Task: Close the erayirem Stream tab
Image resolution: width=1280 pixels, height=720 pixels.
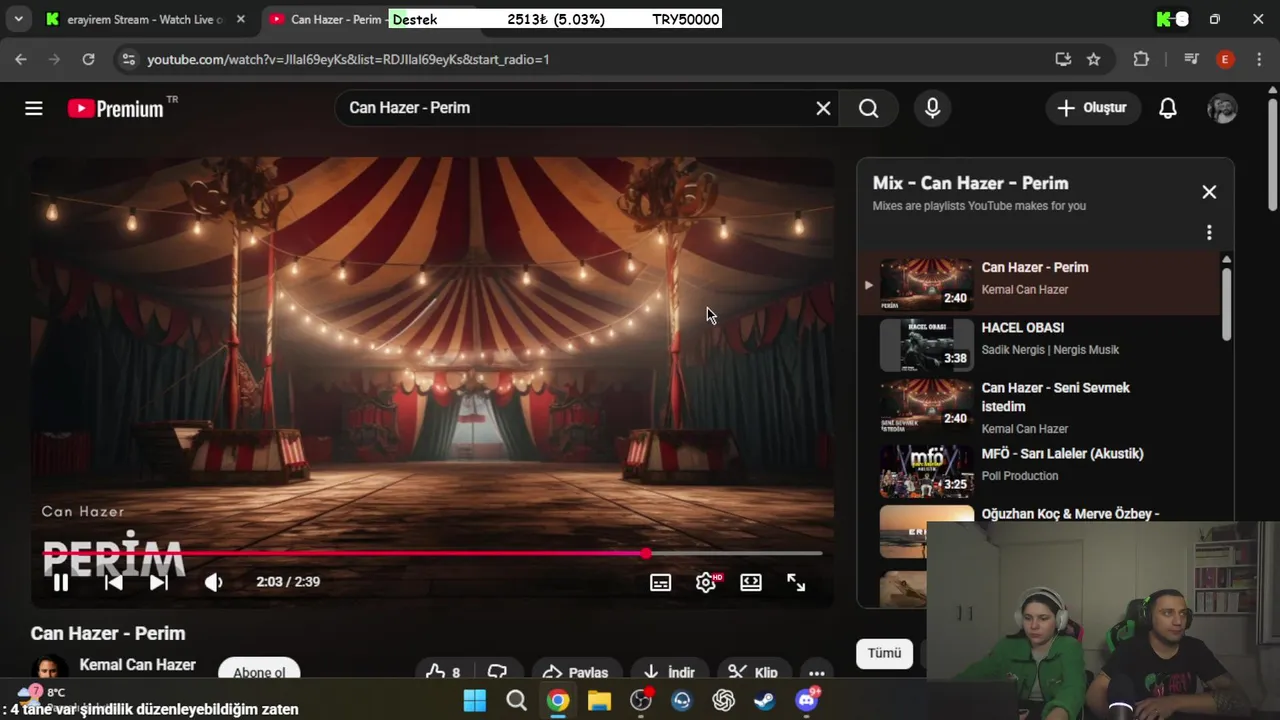Action: pos(240,19)
